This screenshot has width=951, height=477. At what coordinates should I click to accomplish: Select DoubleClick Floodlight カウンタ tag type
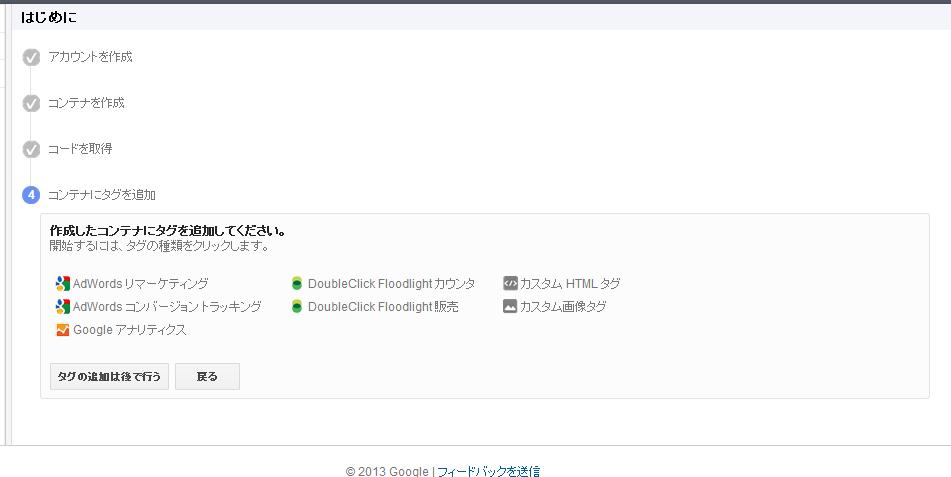pos(392,283)
